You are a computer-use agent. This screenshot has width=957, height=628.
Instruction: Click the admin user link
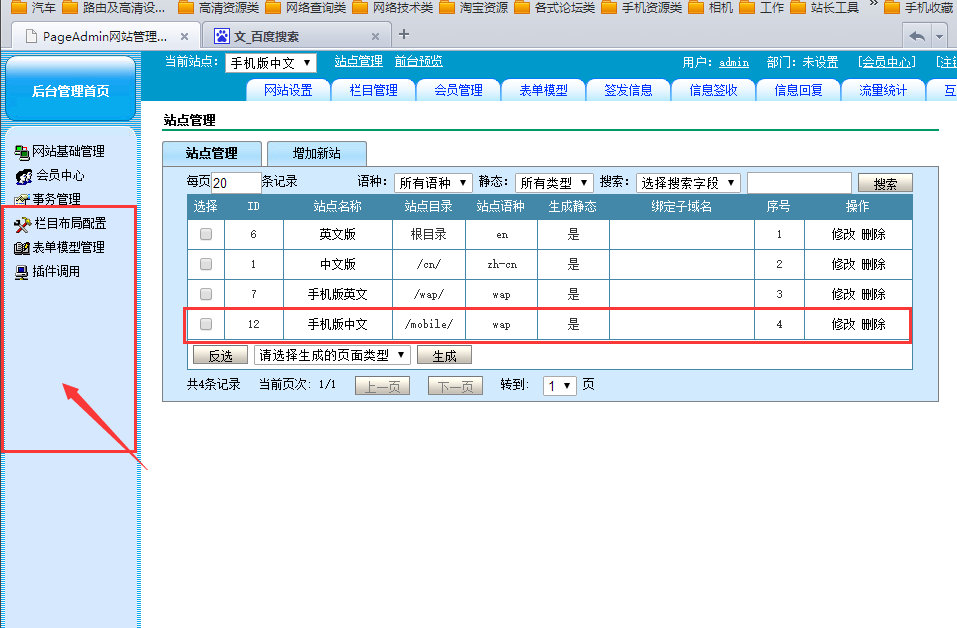click(733, 62)
